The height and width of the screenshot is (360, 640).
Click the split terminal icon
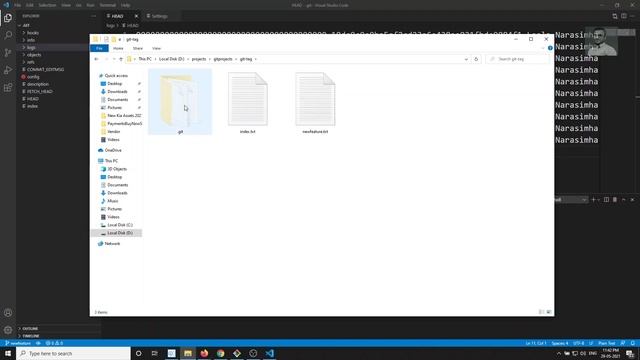pos(606,200)
